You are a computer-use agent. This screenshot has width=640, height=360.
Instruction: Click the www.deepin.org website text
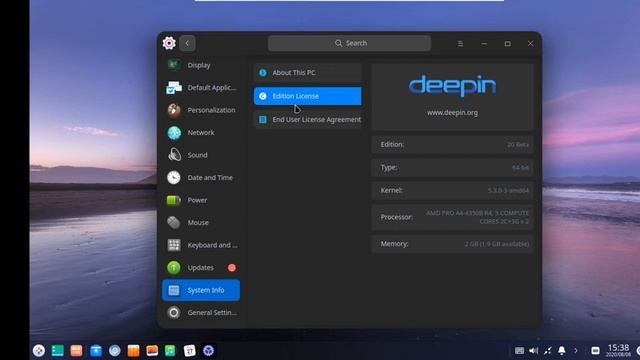click(452, 113)
